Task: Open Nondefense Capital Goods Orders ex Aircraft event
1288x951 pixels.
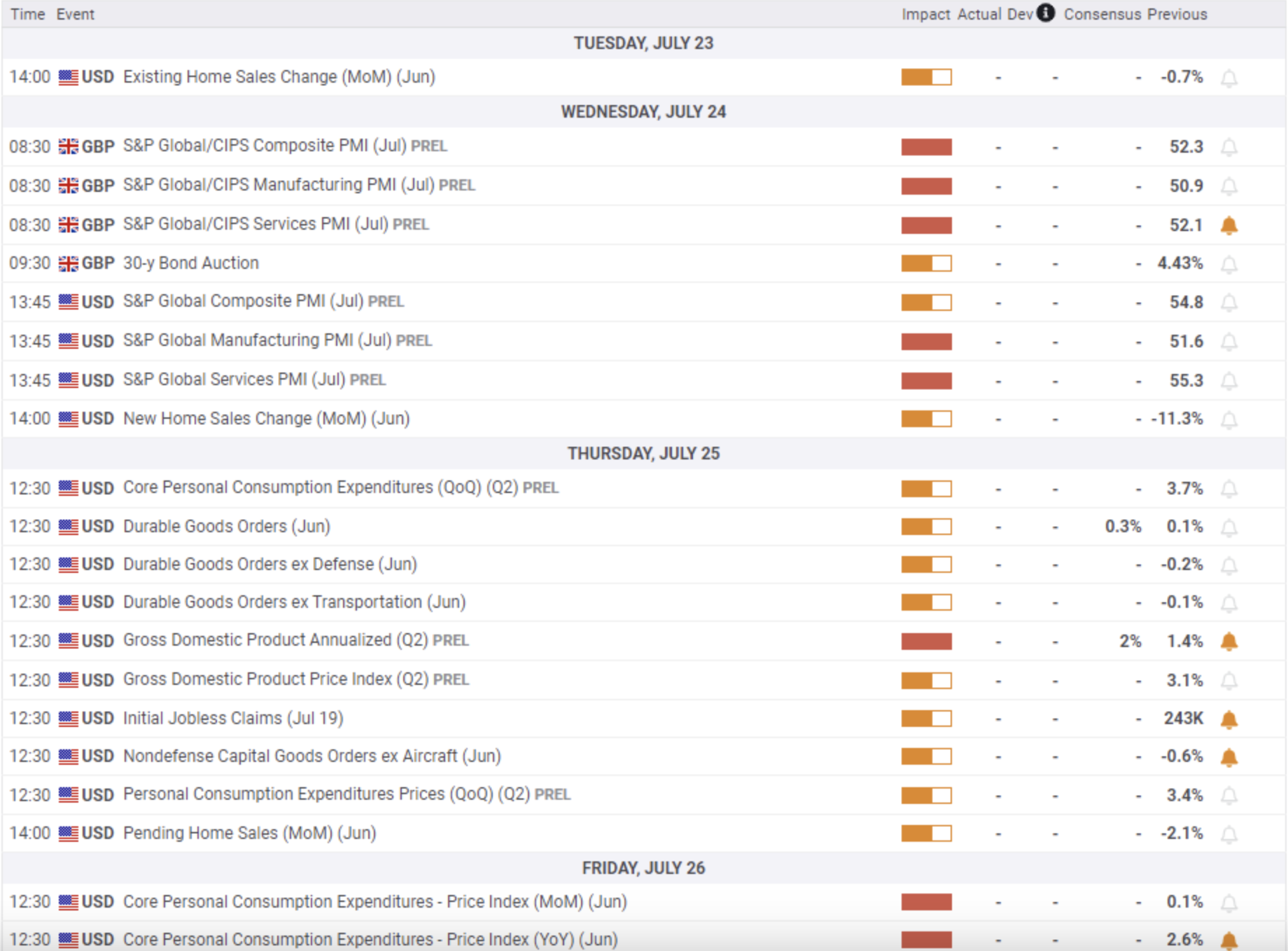Action: 312,756
